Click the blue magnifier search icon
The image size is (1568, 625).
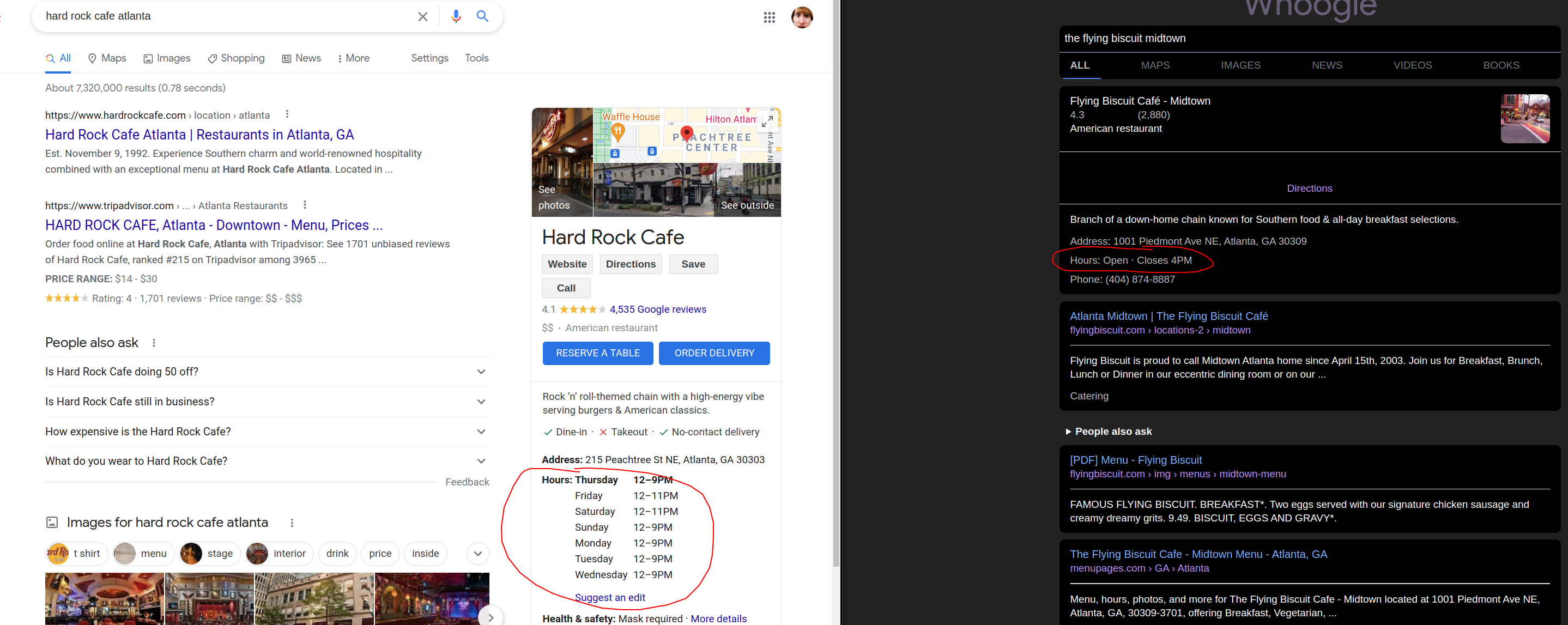[482, 16]
